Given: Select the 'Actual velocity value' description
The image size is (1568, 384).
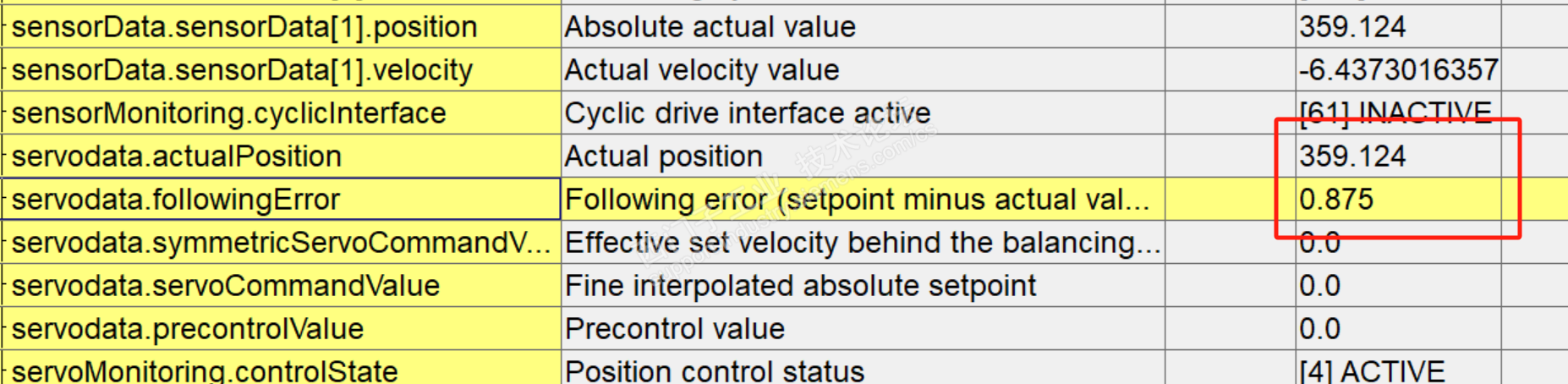Looking at the screenshot, I should (x=702, y=70).
